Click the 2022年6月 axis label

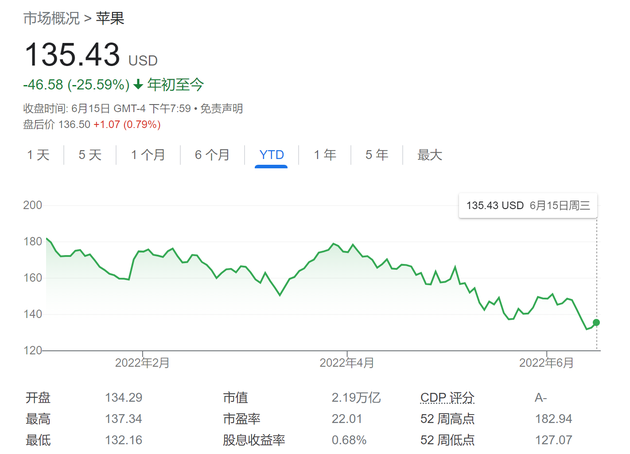click(546, 363)
